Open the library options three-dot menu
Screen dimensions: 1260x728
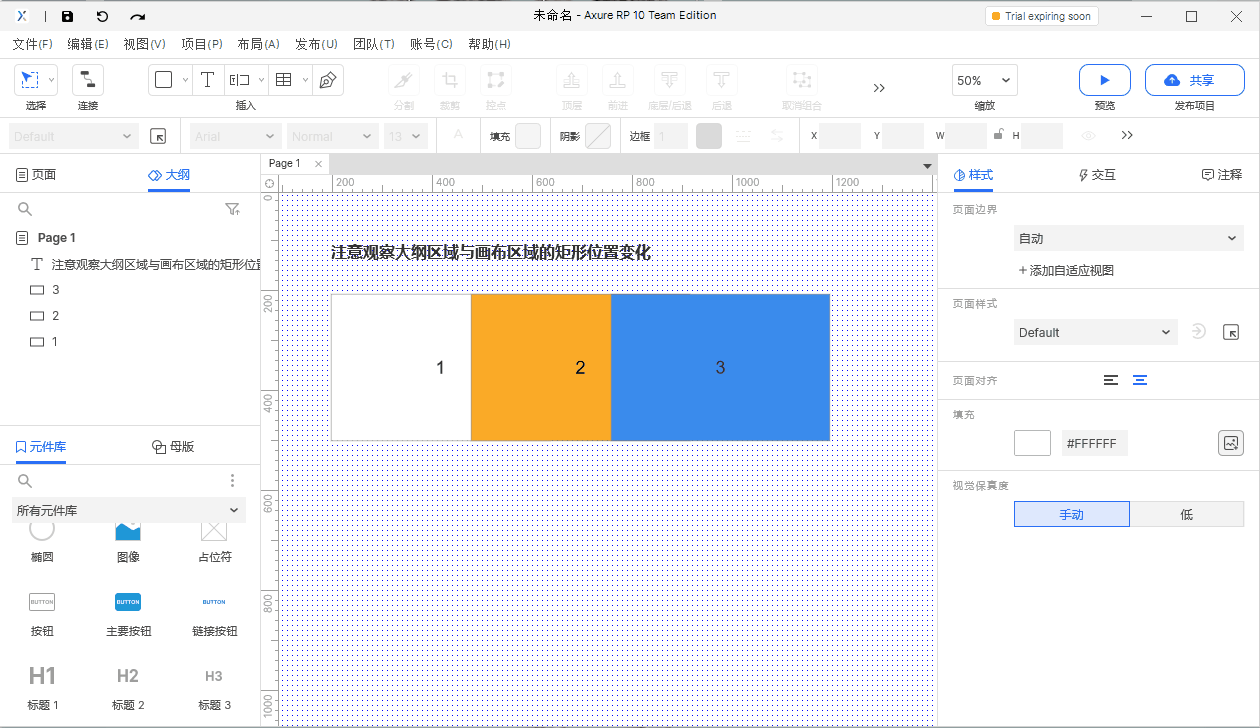tap(233, 481)
